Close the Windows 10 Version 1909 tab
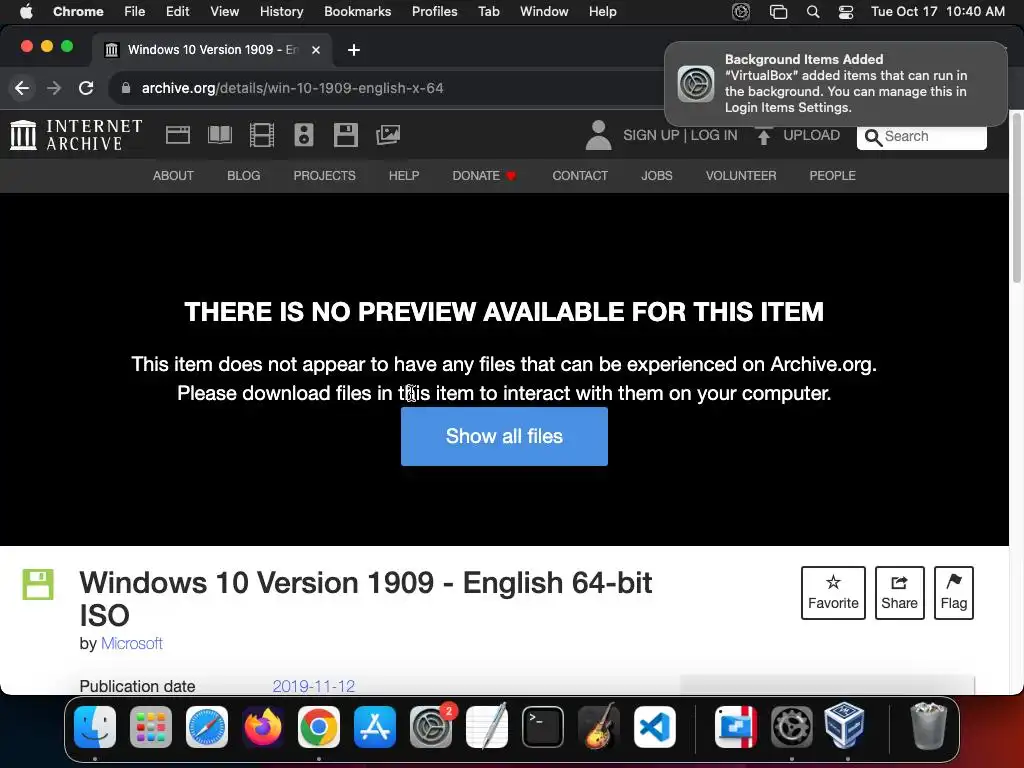 315,50
